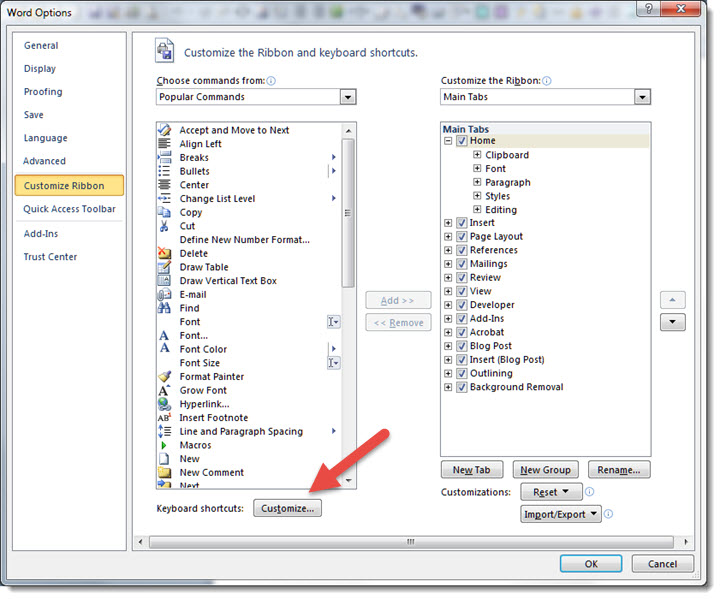Screen dimensions: 720x599
Task: Click the Align Left command icon
Action: pos(164,144)
